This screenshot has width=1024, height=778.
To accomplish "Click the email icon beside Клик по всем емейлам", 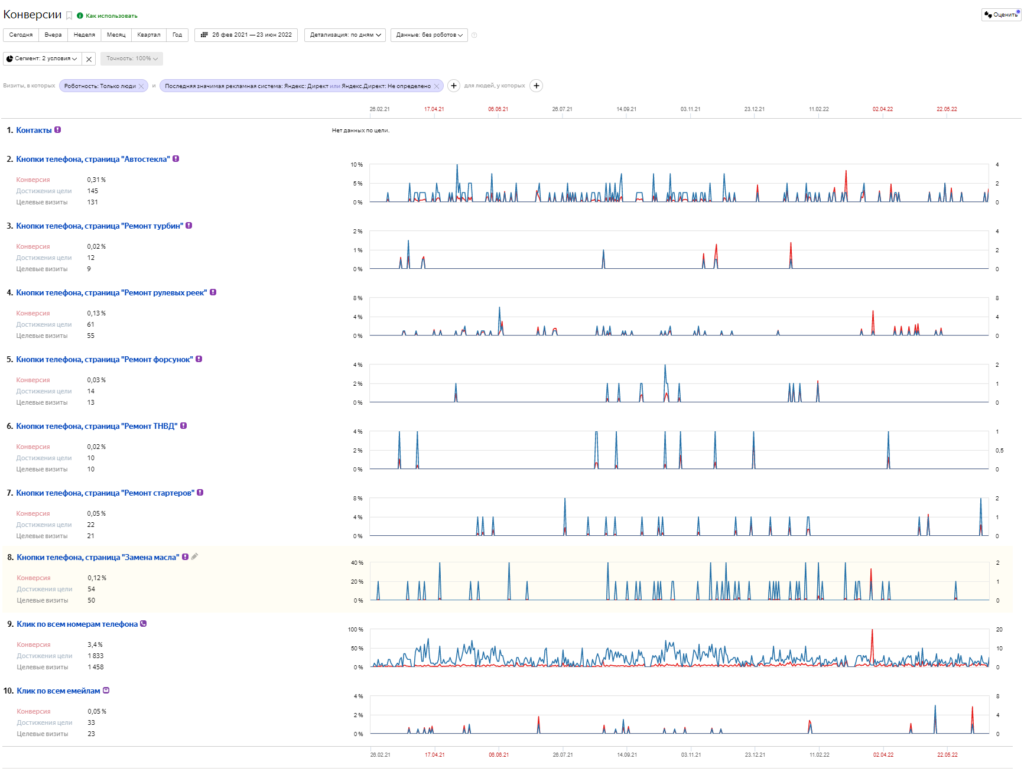I will point(106,690).
